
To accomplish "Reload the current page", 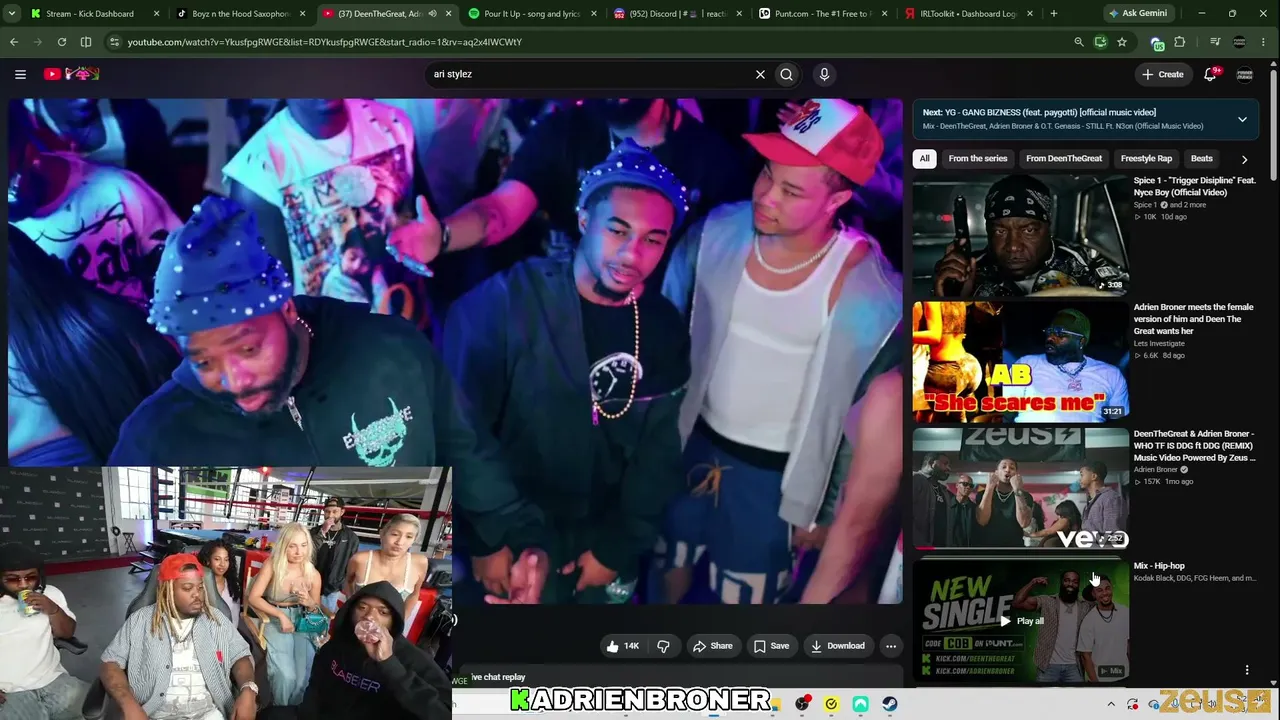I will pyautogui.click(x=62, y=42).
